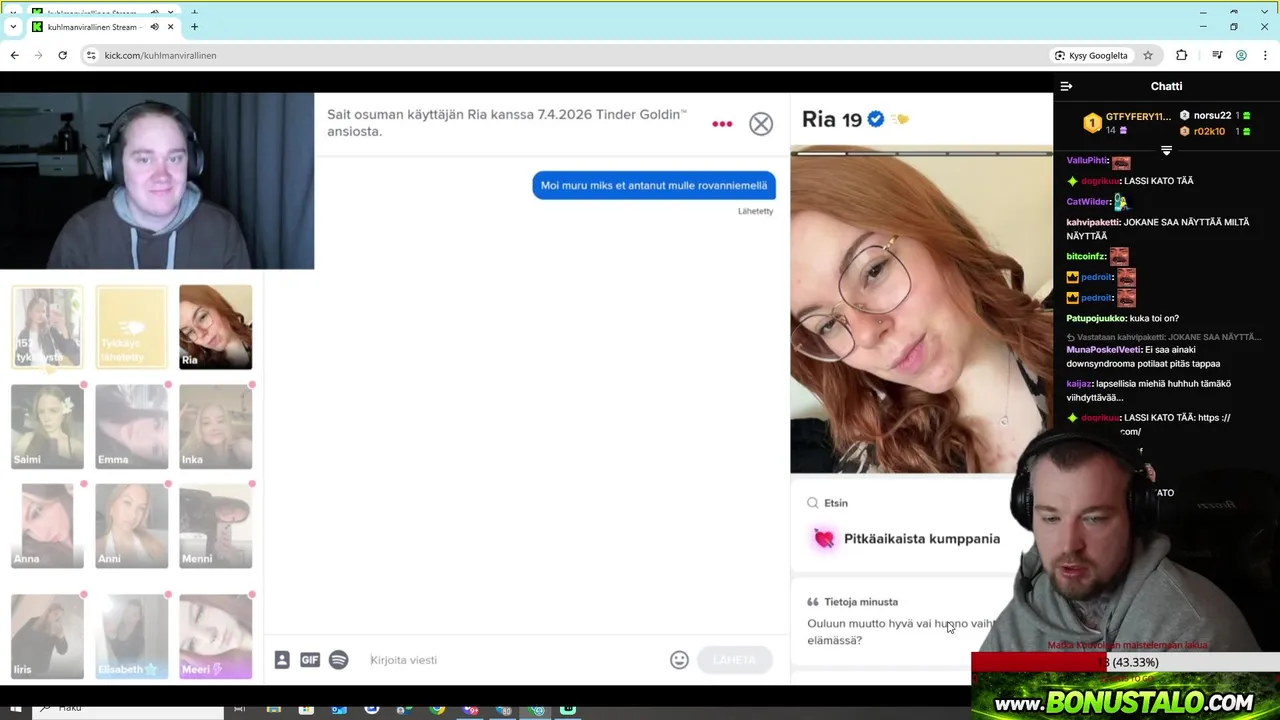Open r02k10 leaderboard entry
Viewport: 1280px width, 720px height.
coord(1215,131)
